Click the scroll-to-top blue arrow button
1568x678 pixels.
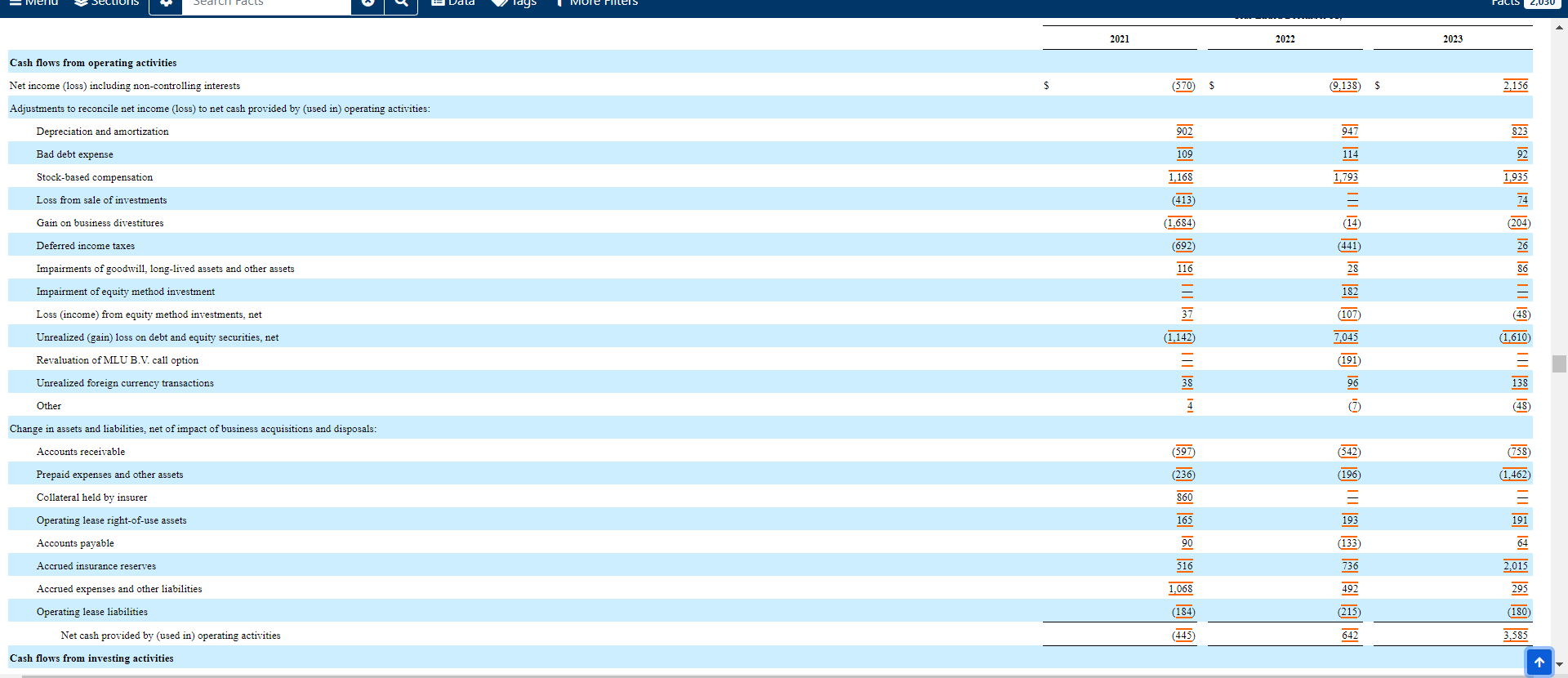[x=1539, y=662]
